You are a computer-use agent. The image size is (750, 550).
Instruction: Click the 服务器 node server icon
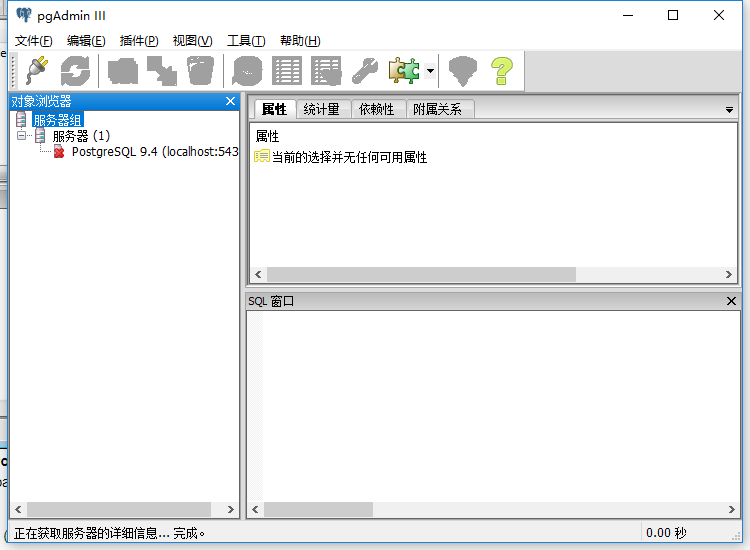[x=40, y=136]
